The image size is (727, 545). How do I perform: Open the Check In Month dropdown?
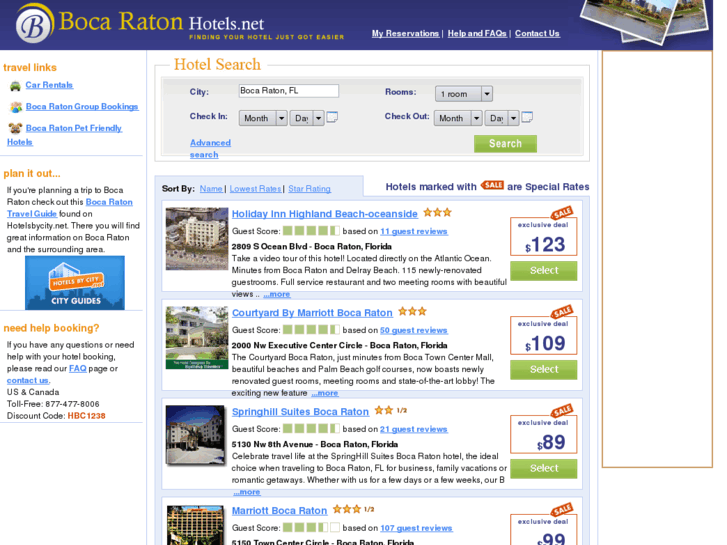263,118
